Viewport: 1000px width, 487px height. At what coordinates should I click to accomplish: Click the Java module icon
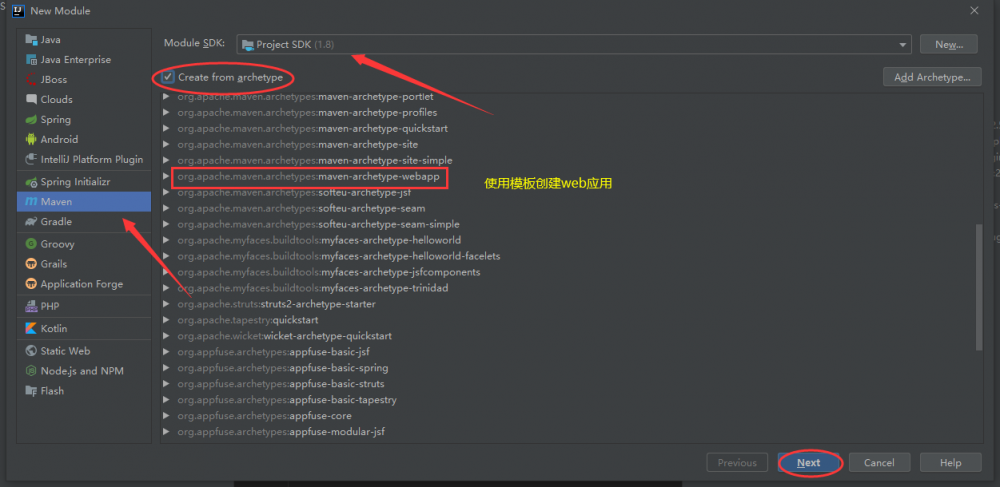click(x=31, y=40)
